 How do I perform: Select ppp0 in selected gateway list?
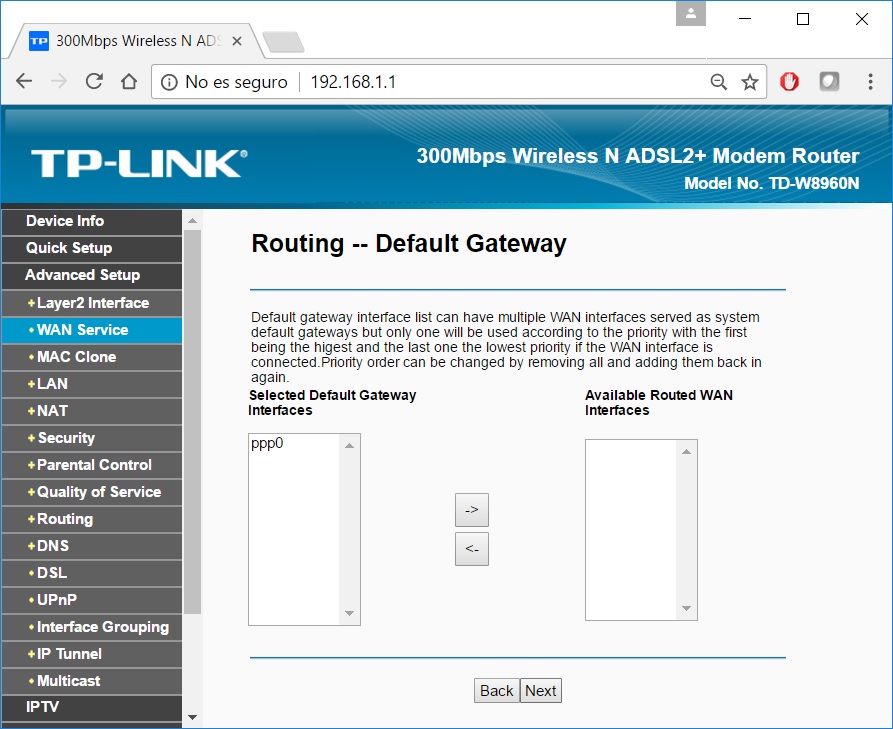[x=267, y=443]
